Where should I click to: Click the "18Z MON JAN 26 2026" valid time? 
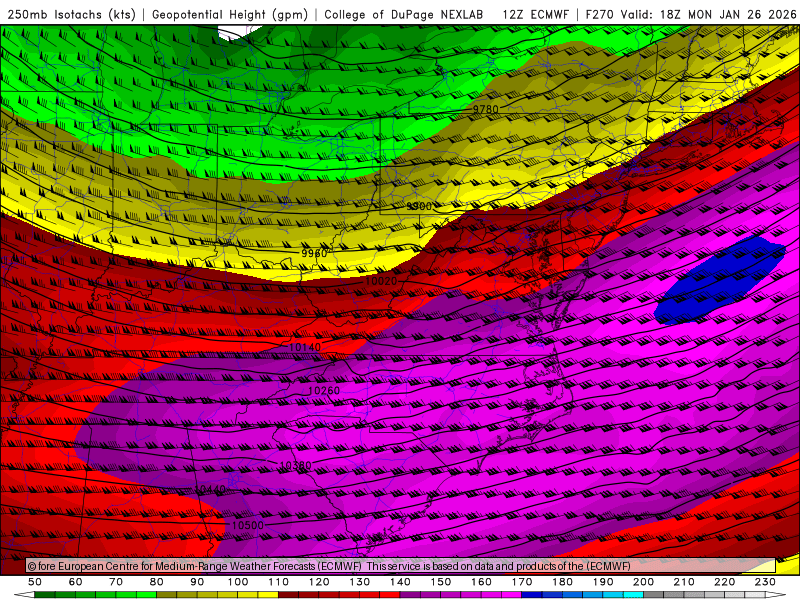(x=727, y=15)
